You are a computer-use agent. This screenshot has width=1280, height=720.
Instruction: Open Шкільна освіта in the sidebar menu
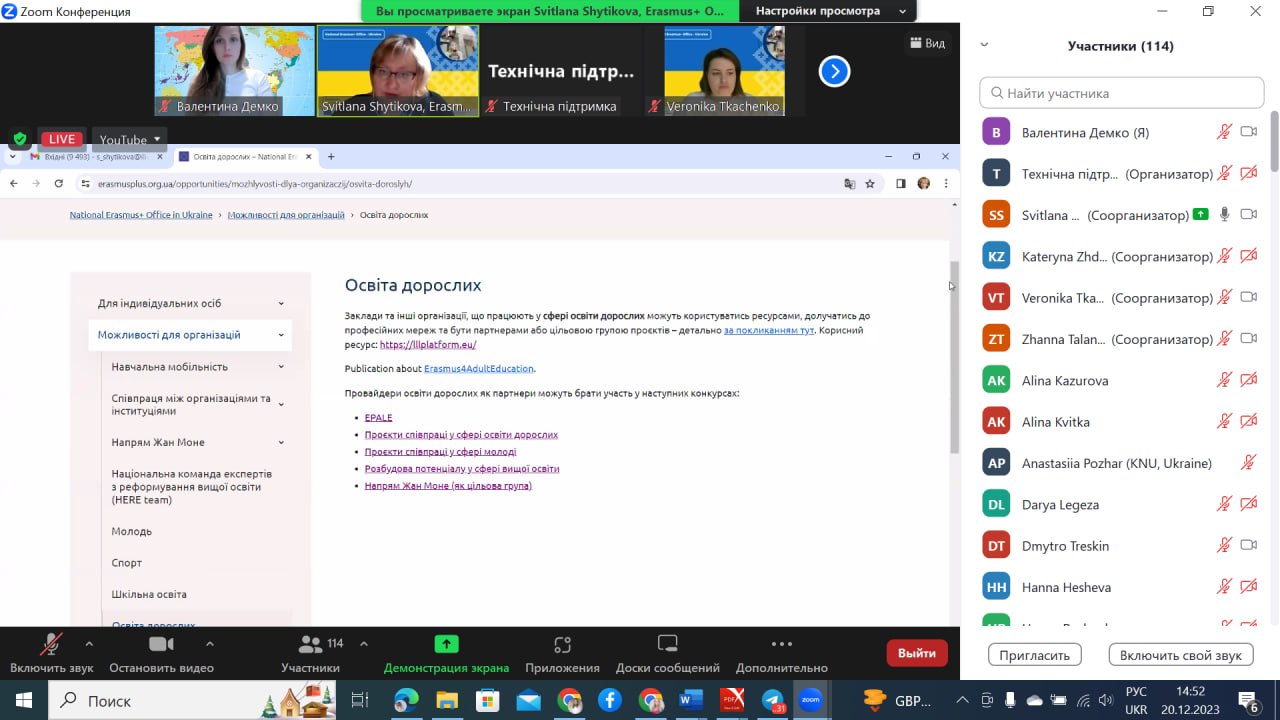[x=149, y=594]
